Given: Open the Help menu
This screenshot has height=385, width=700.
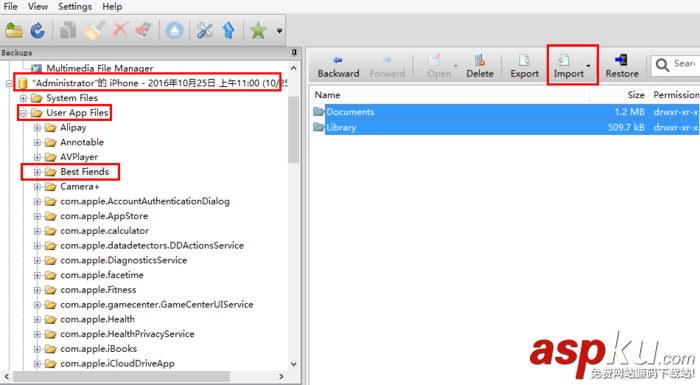Looking at the screenshot, I should tap(112, 7).
